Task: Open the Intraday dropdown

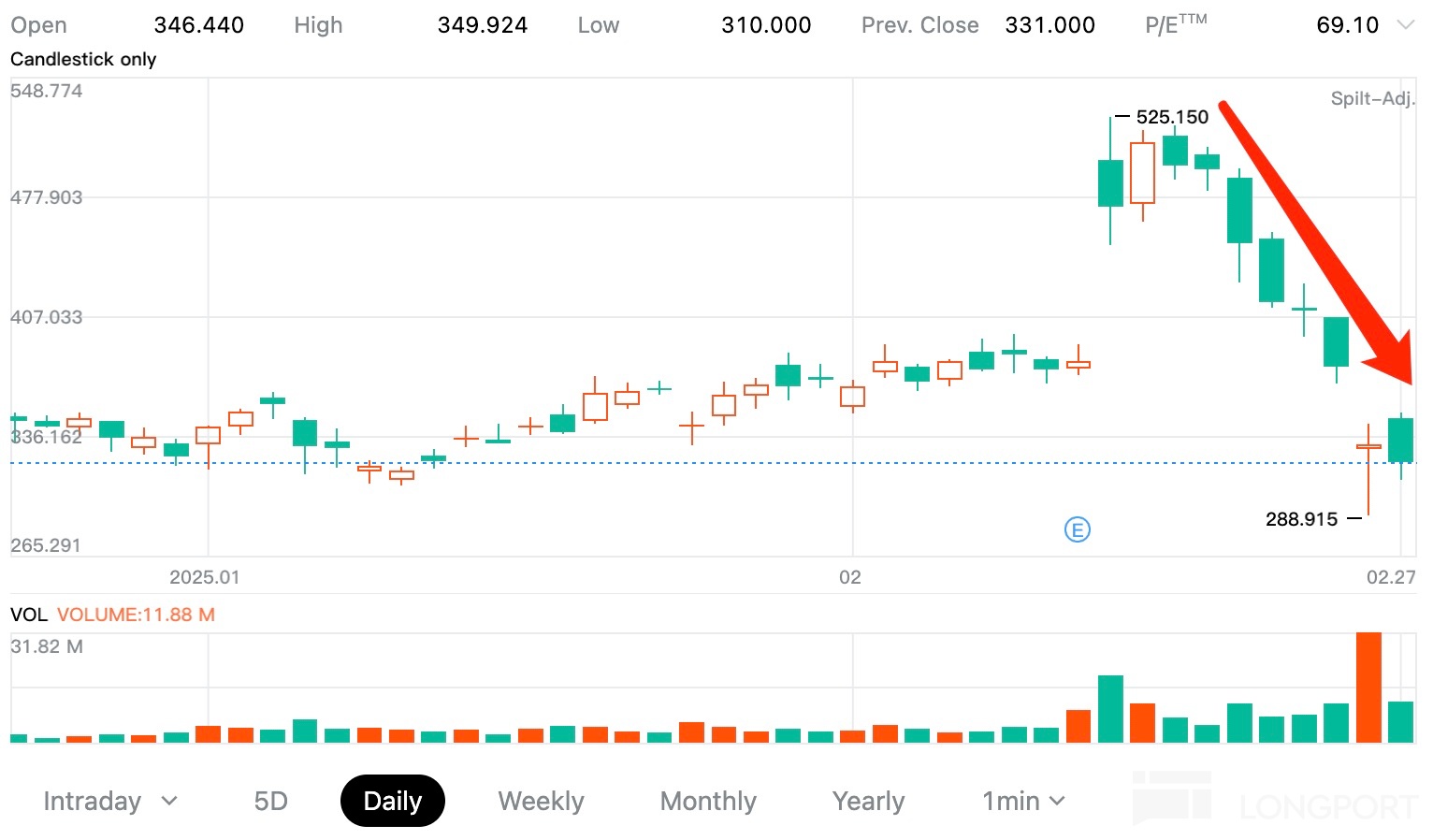Action: click(109, 802)
